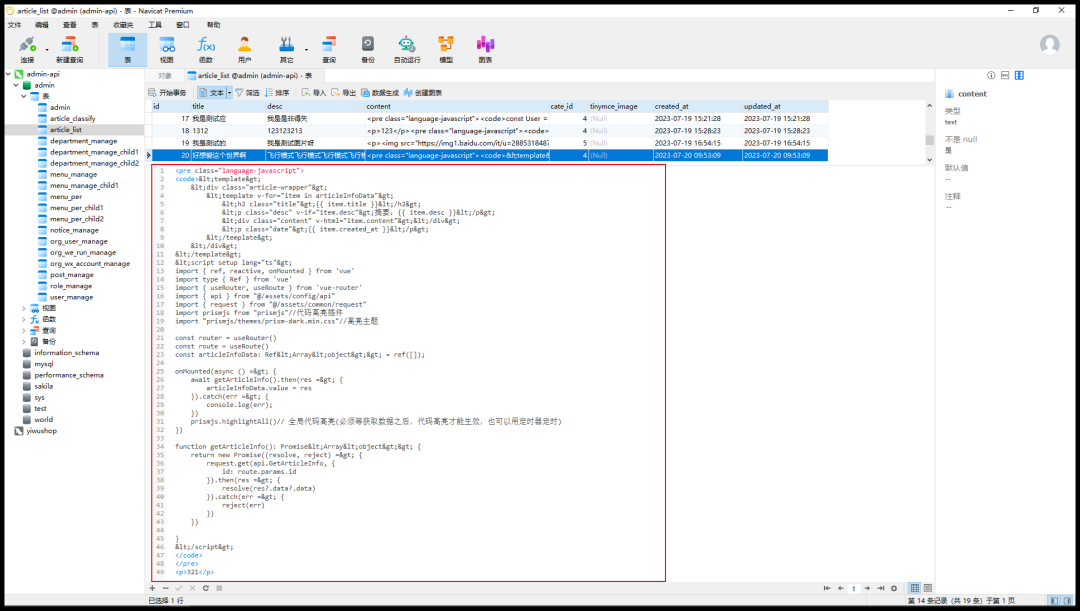Image resolution: width=1080 pixels, height=611 pixels.
Task: Click the 开始事务 begin transaction button
Action: pos(167,92)
